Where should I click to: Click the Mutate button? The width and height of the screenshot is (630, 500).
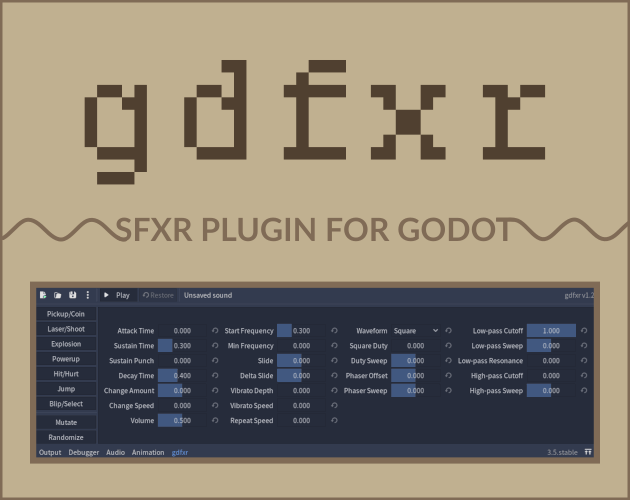[66, 422]
